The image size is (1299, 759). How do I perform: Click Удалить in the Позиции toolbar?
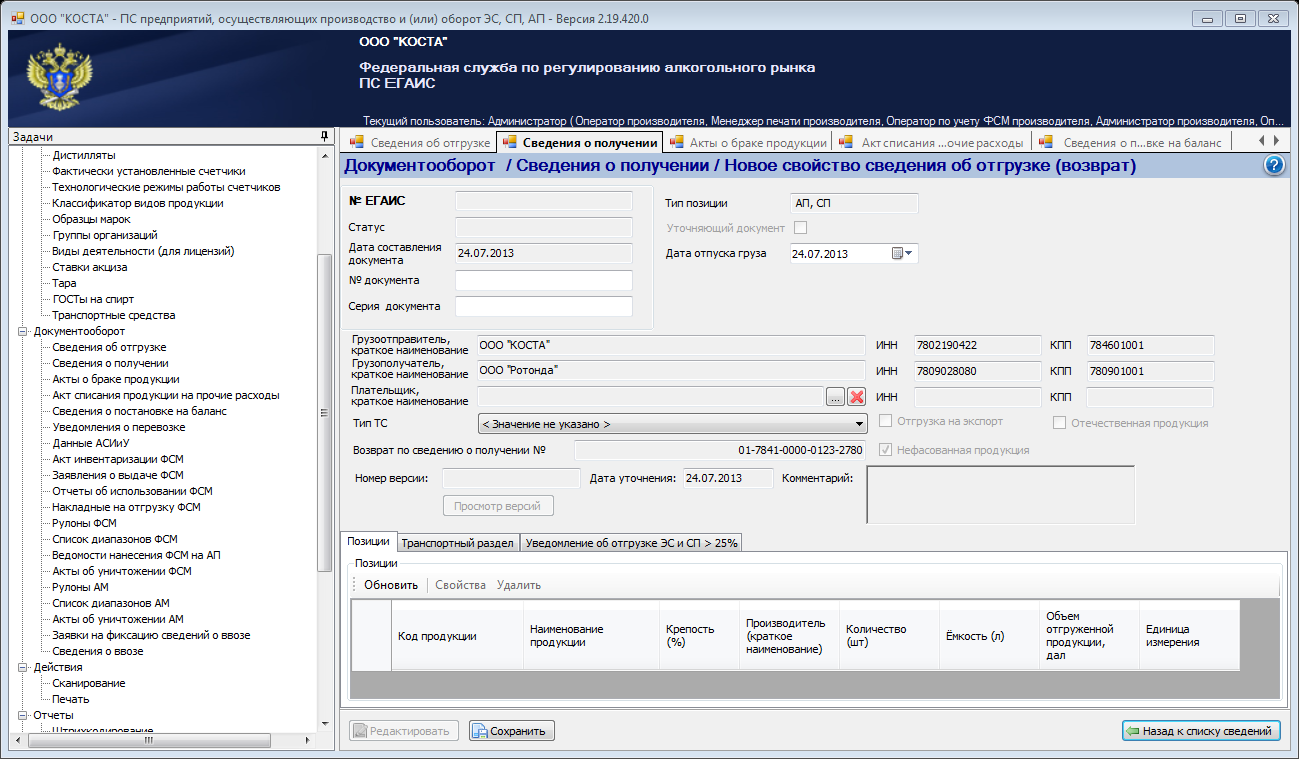(519, 585)
